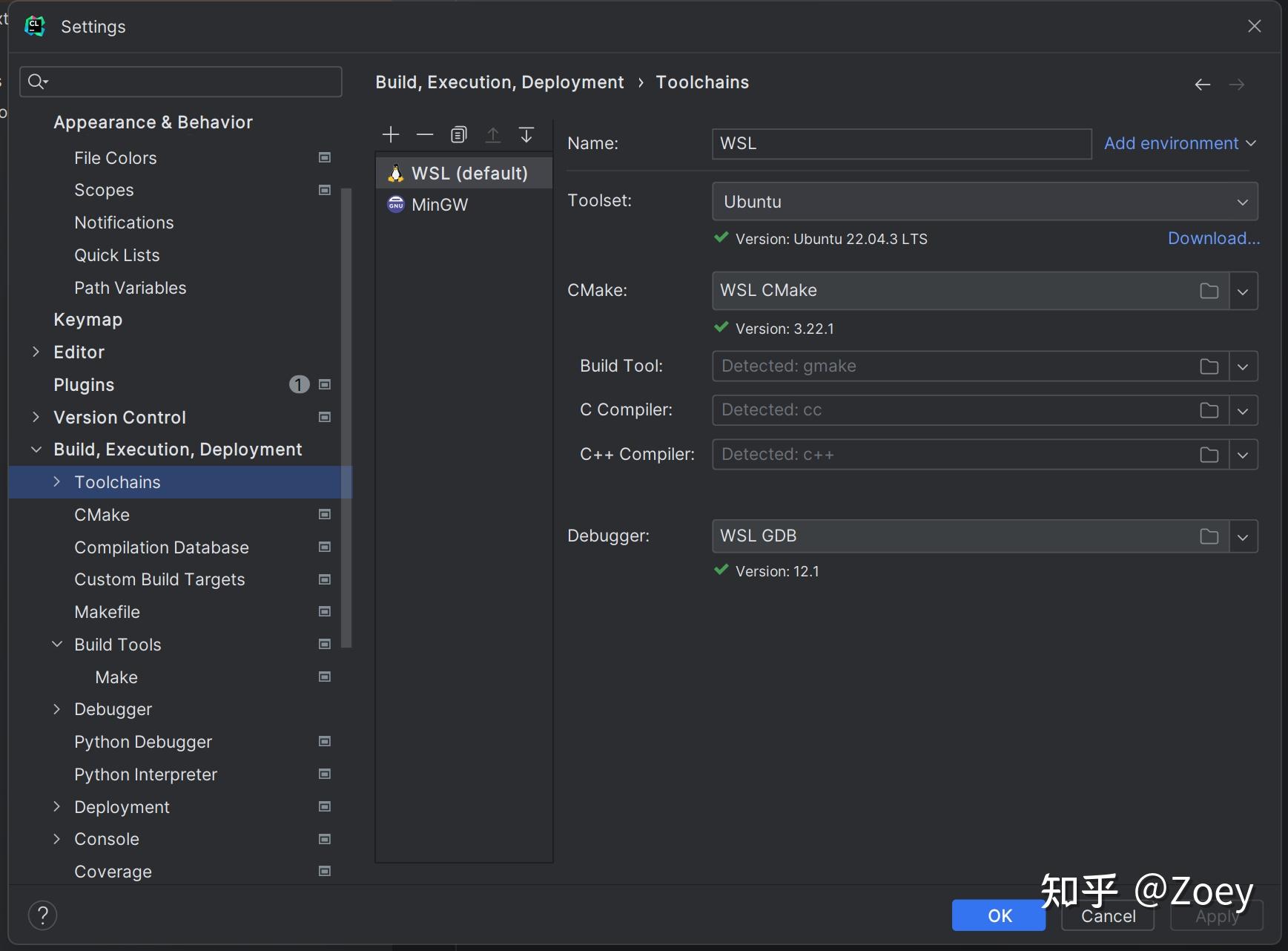1288x951 pixels.
Task: Open help with question mark icon
Action: 42,915
